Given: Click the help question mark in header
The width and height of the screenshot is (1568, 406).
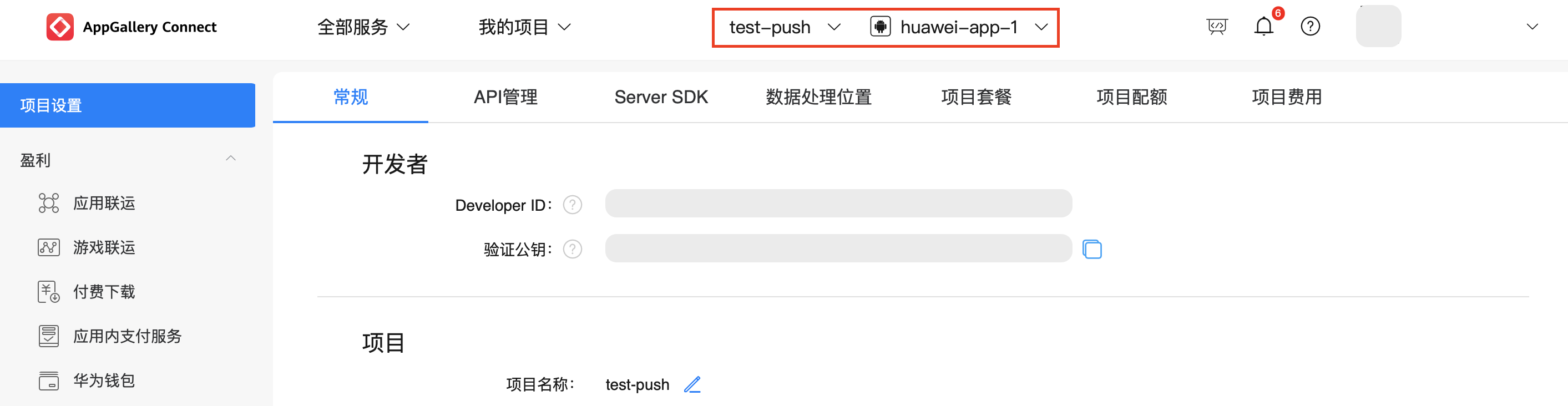Looking at the screenshot, I should [x=1310, y=27].
